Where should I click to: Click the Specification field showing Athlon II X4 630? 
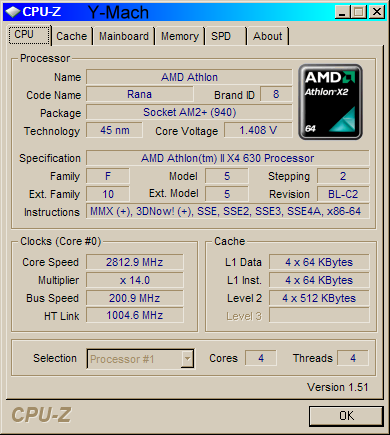pos(228,158)
